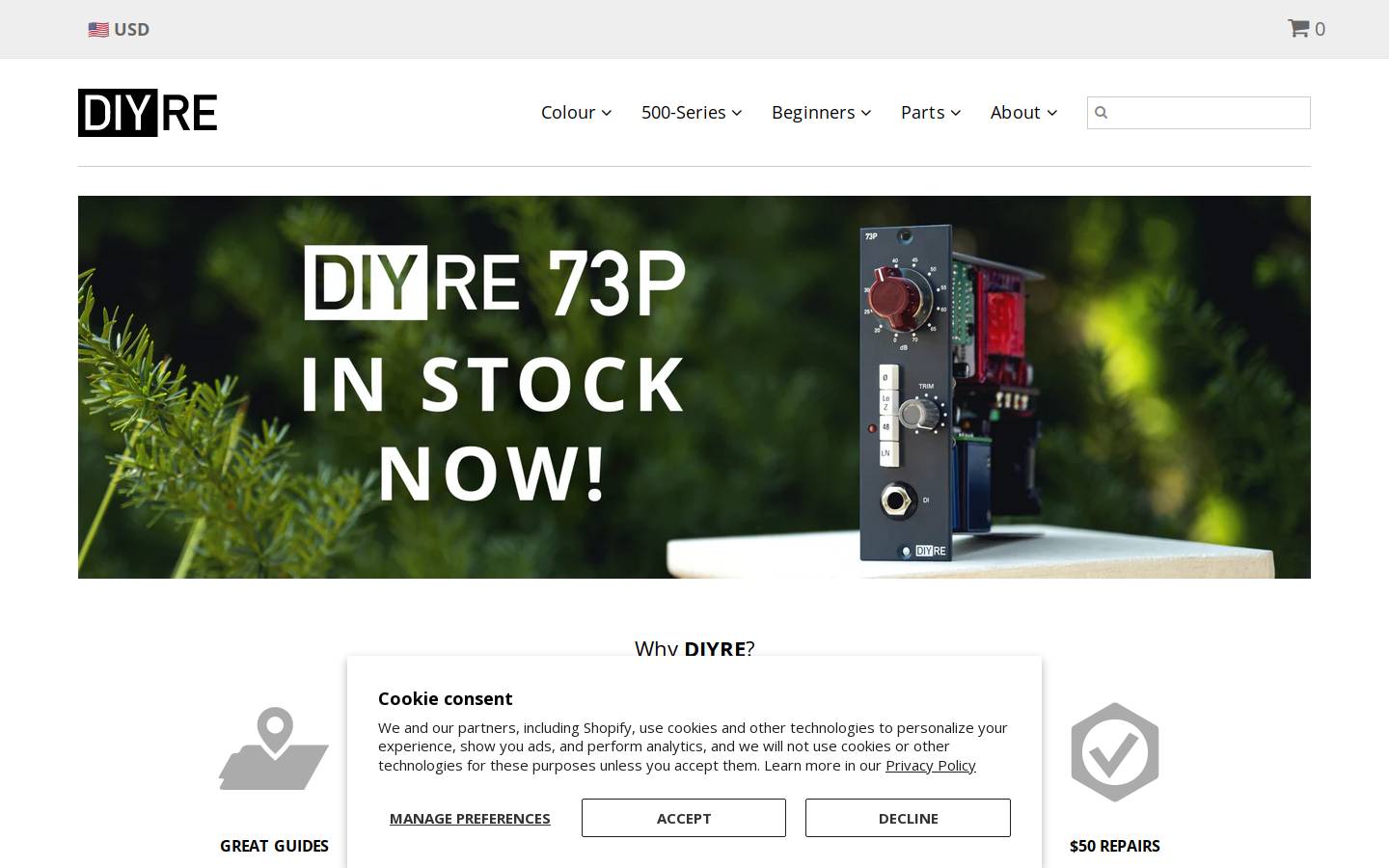
Task: Focus the search input field
Action: pos(1199,113)
